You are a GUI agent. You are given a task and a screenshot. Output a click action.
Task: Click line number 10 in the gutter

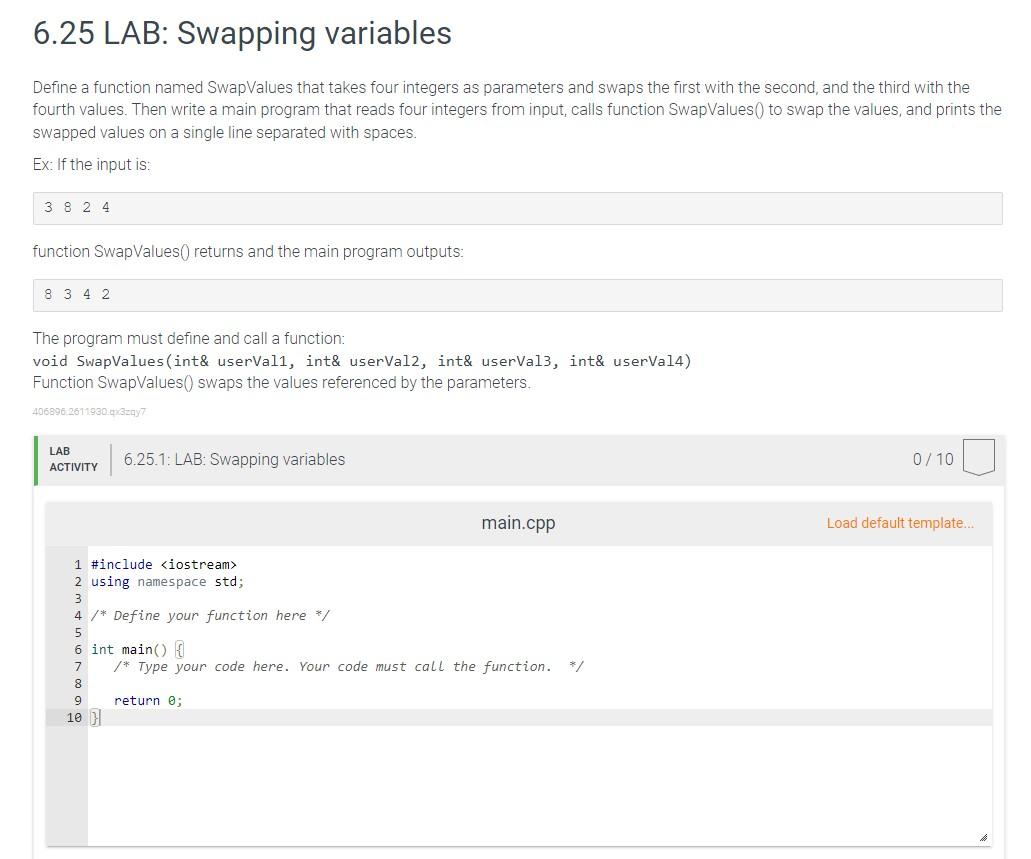74,718
